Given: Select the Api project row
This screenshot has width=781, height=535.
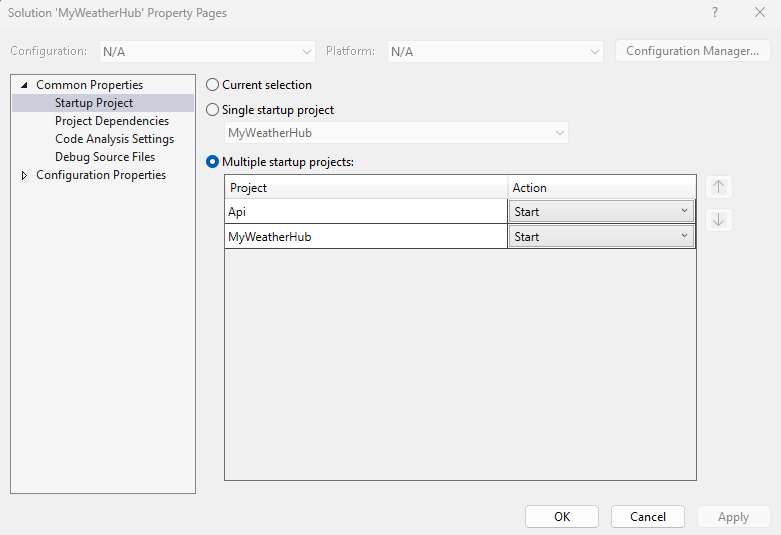Looking at the screenshot, I should pos(366,212).
